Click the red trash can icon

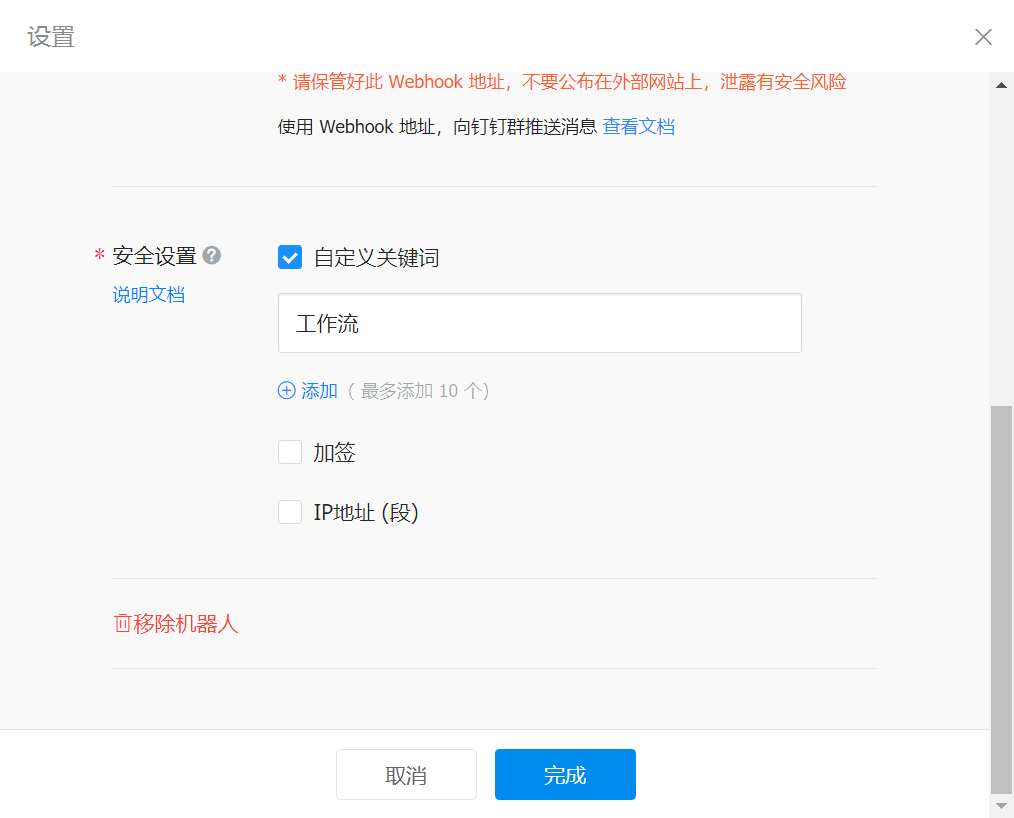(x=122, y=624)
